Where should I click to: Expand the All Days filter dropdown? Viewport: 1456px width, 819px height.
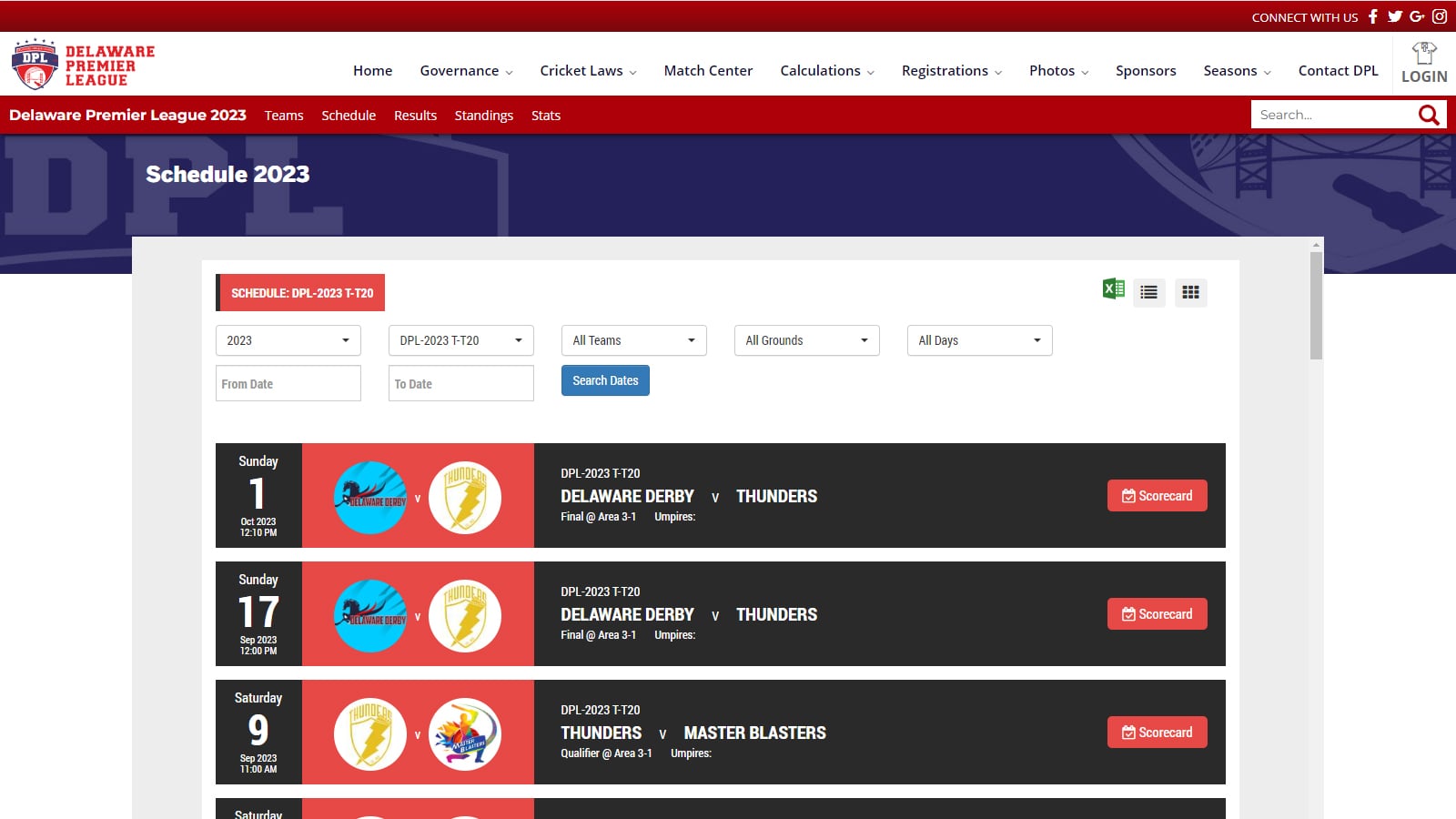(x=979, y=340)
